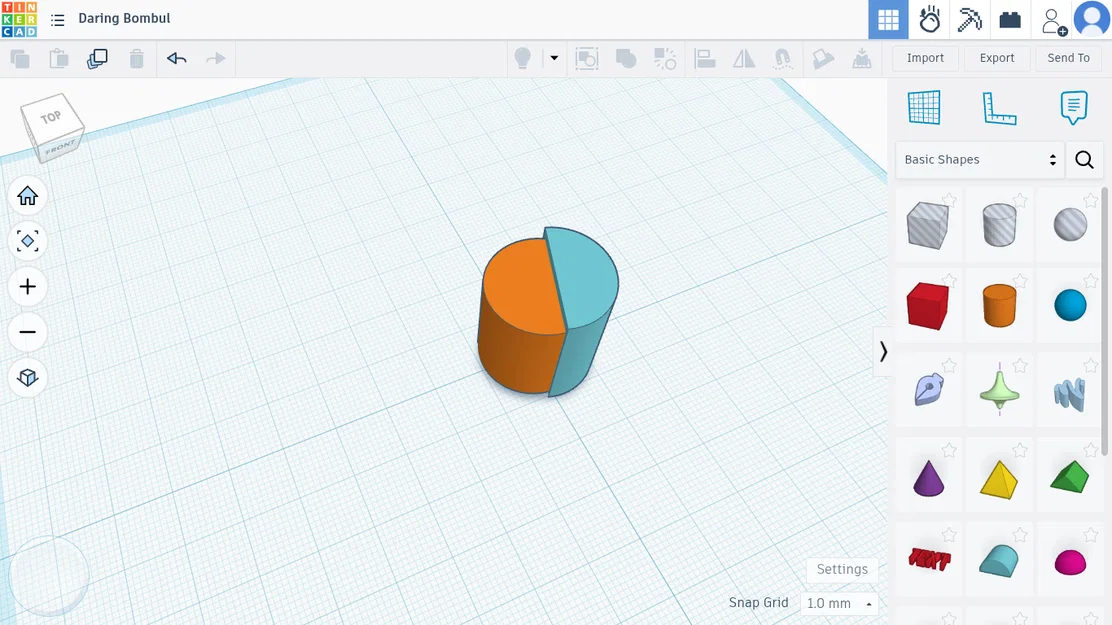Undo the last action
Image resolution: width=1112 pixels, height=625 pixels.
coord(177,58)
